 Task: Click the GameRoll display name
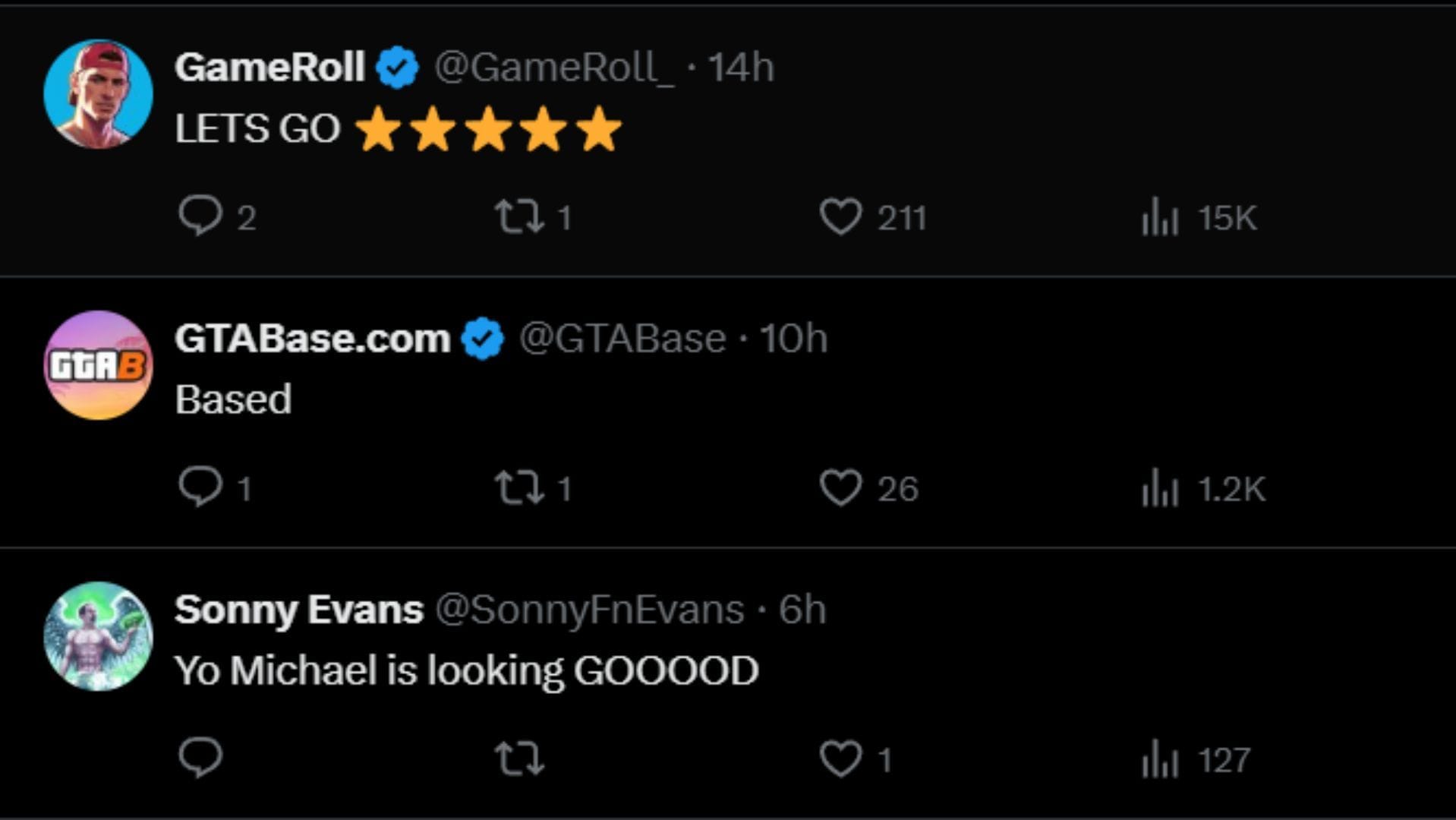pyautogui.click(x=269, y=67)
